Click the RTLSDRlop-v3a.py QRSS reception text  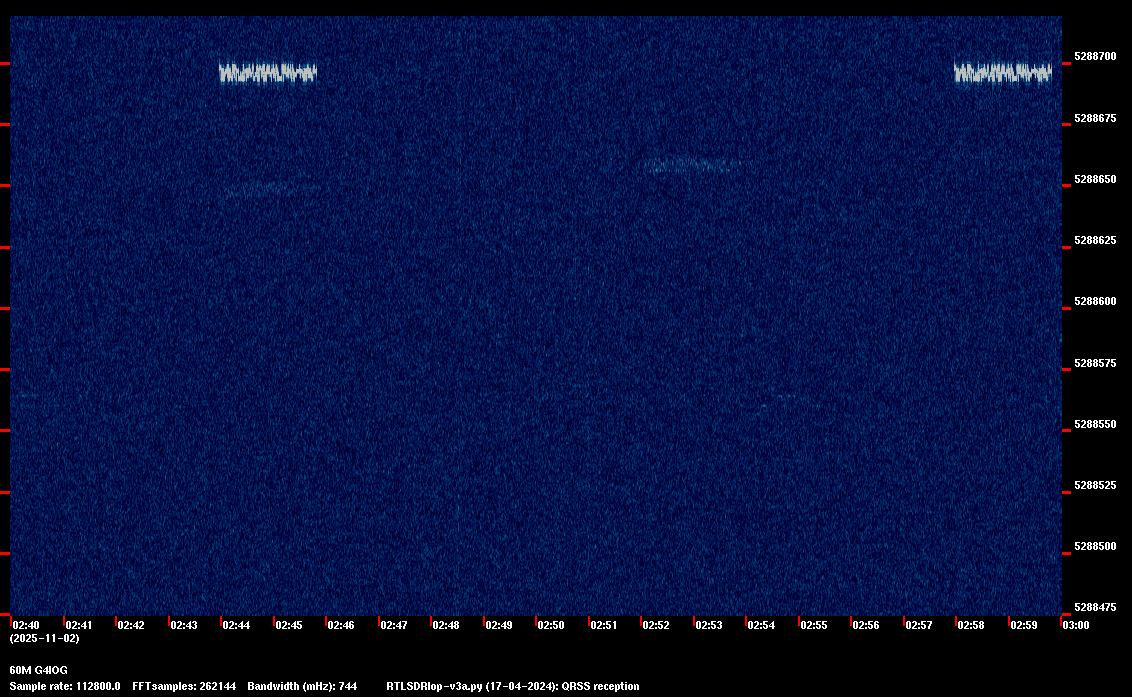coord(513,686)
